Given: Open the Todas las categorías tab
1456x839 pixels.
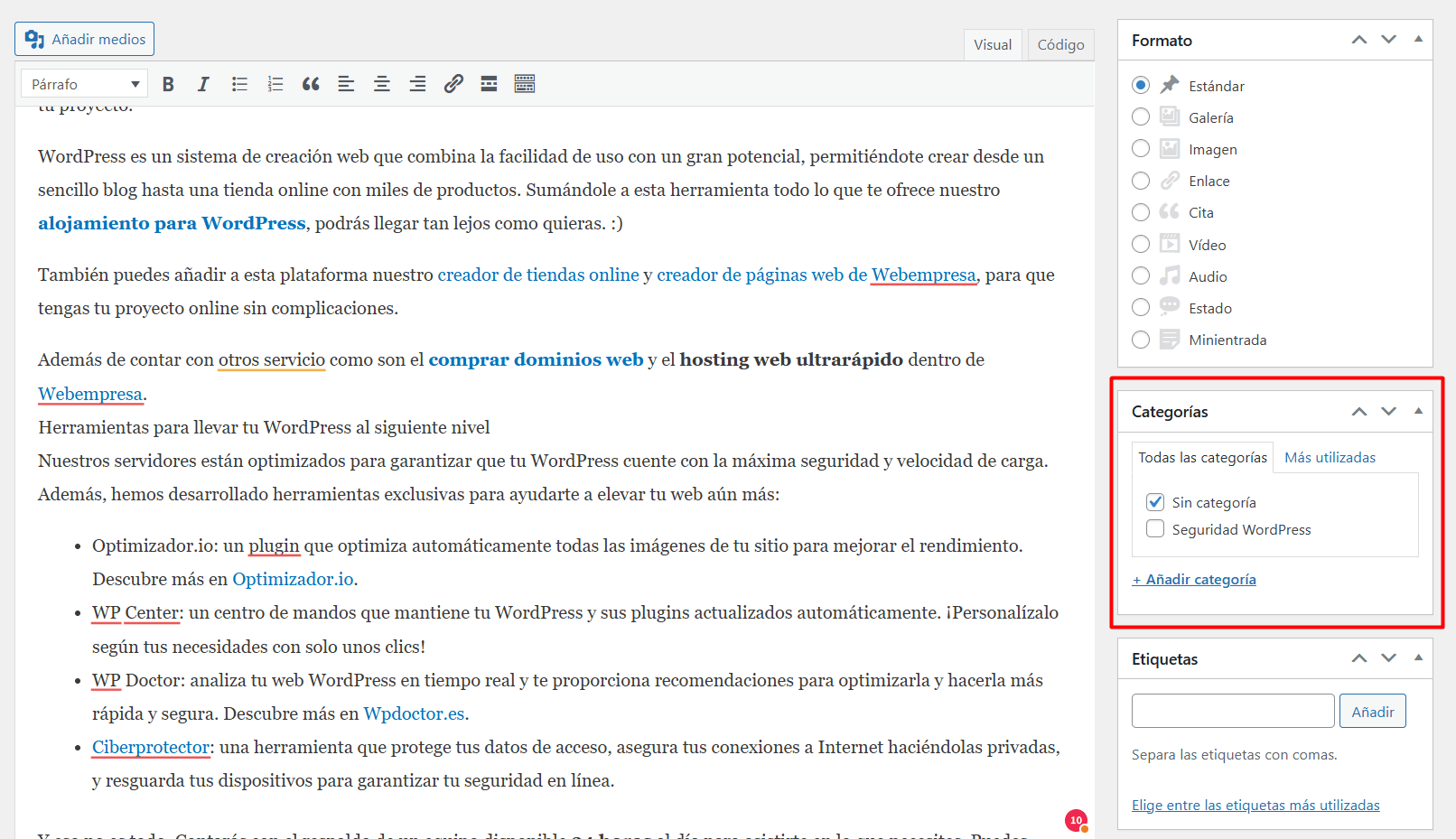Looking at the screenshot, I should coord(1202,457).
